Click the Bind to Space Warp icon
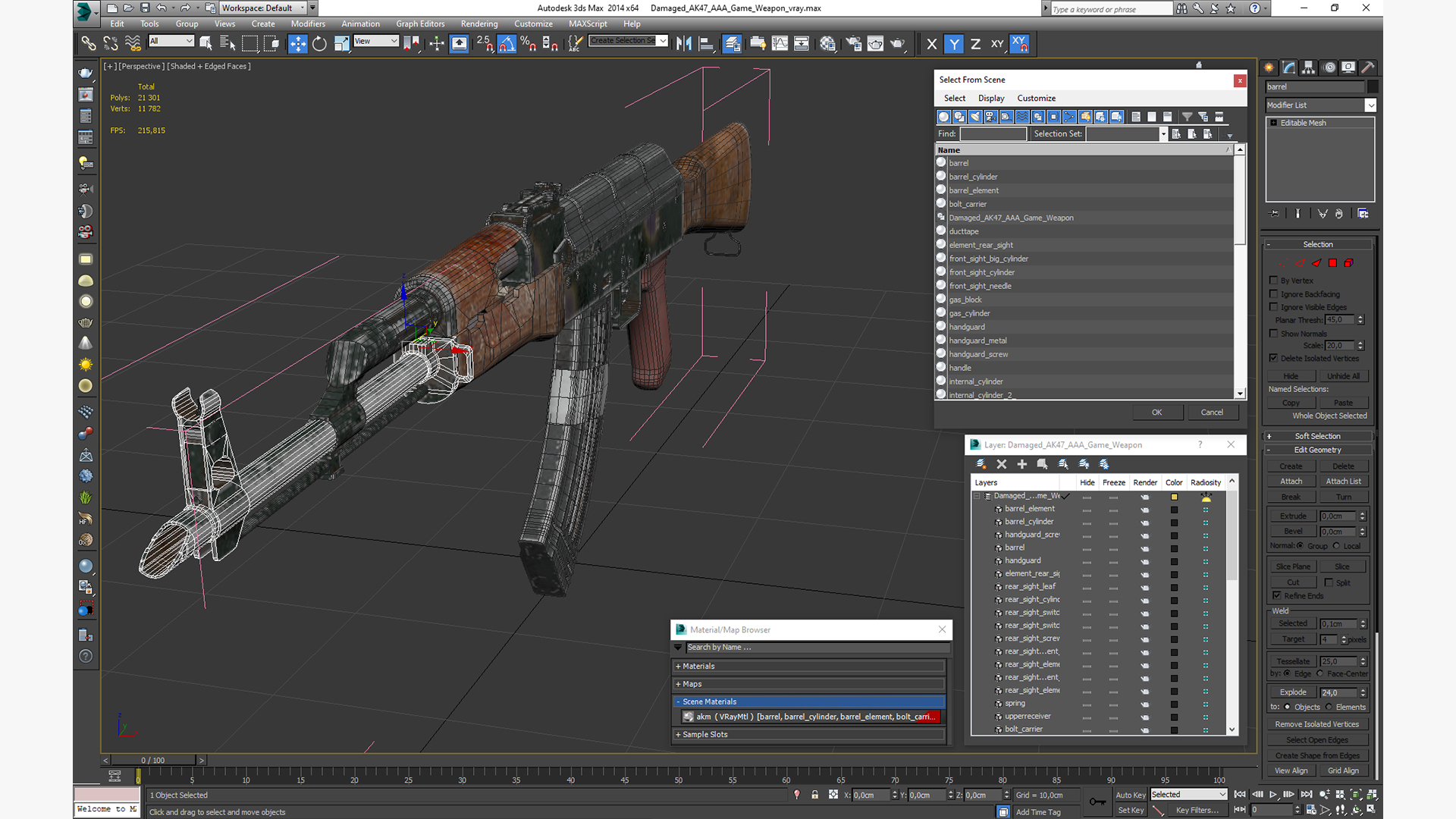 (x=133, y=44)
